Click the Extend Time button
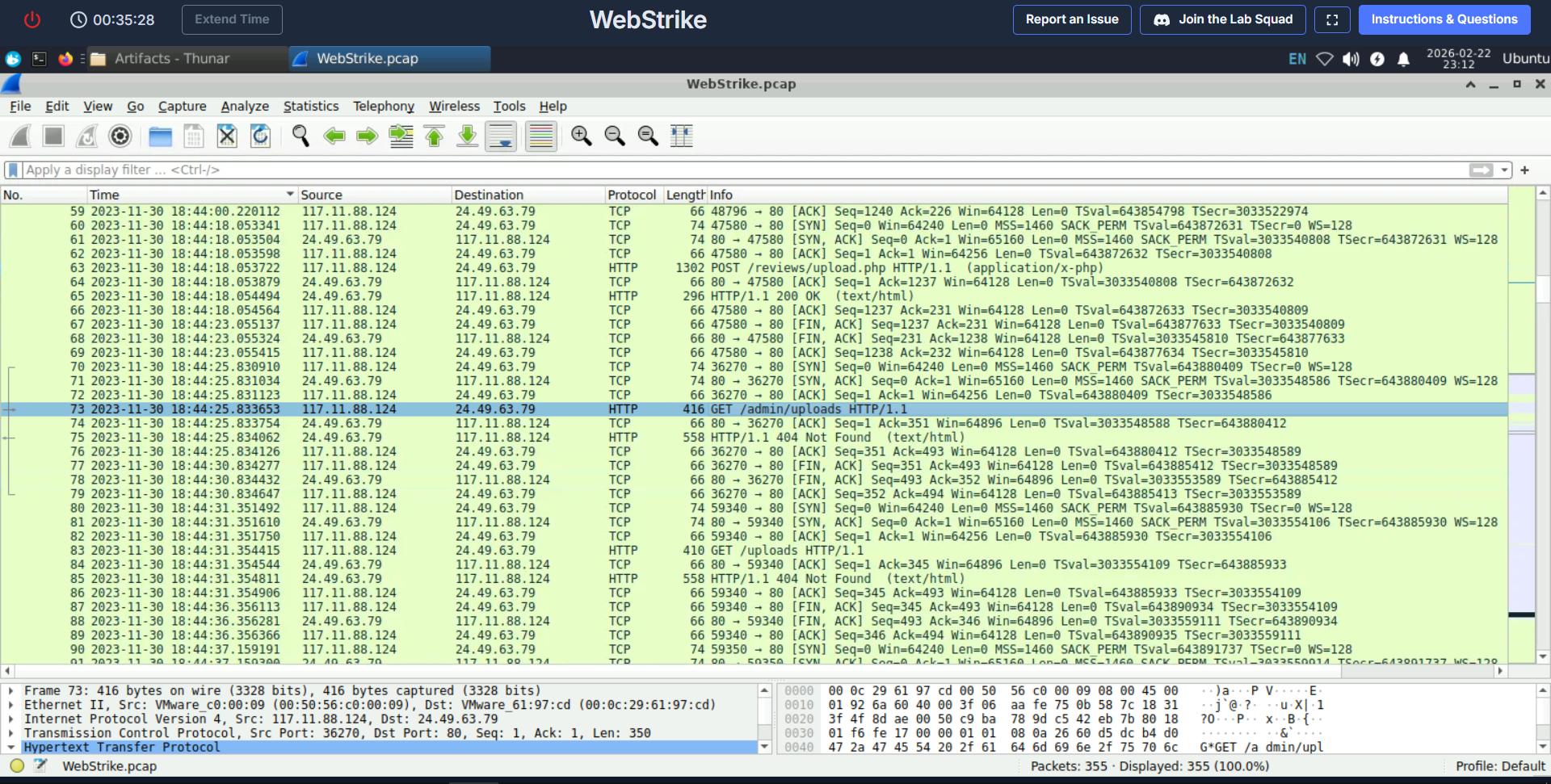This screenshot has width=1551, height=784. 232,19
